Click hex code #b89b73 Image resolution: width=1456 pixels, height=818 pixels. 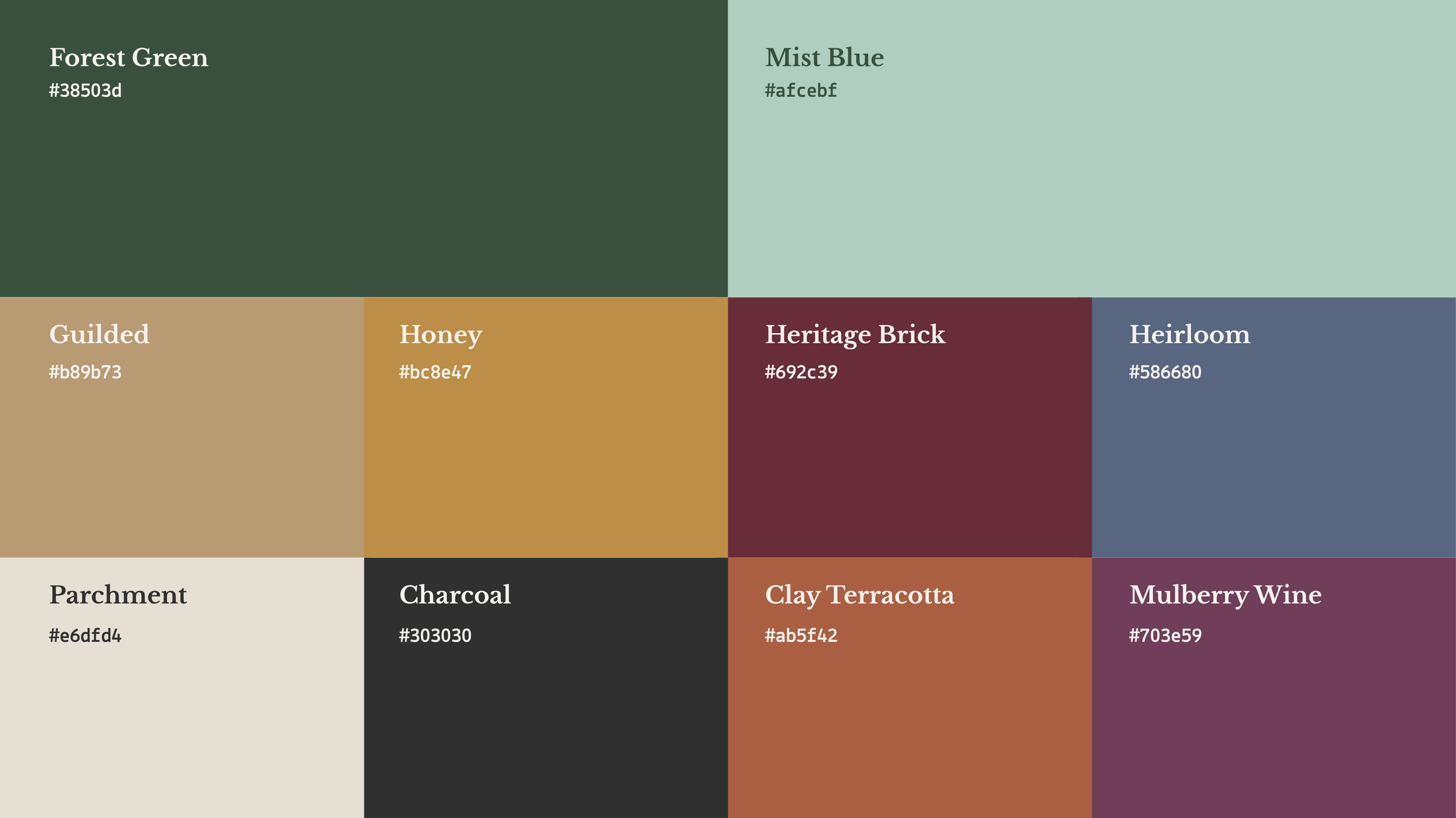(85, 372)
